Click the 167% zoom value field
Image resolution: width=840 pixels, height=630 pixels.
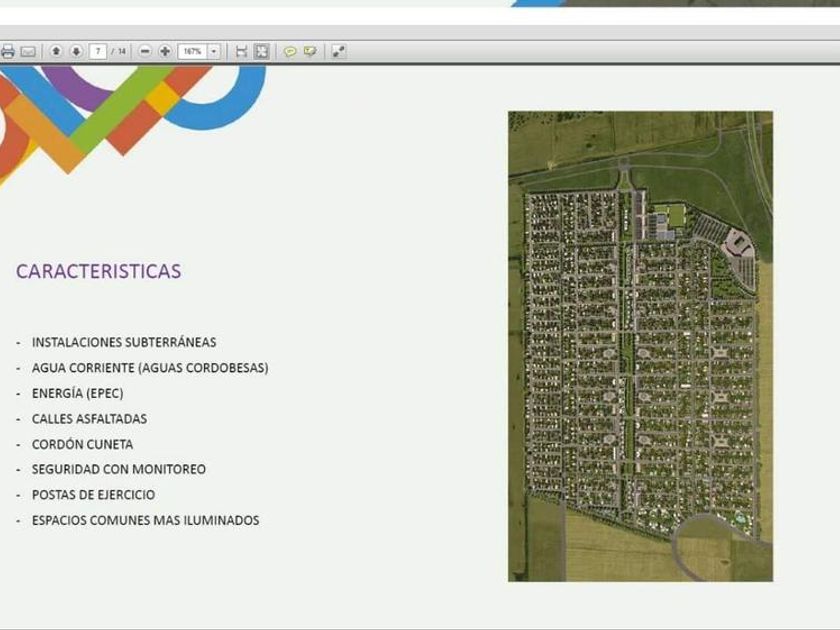pyautogui.click(x=192, y=51)
